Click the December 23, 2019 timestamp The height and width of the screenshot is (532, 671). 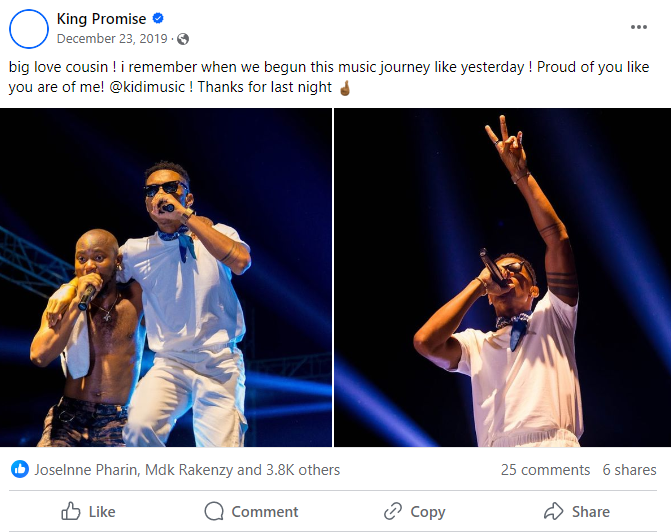point(112,39)
